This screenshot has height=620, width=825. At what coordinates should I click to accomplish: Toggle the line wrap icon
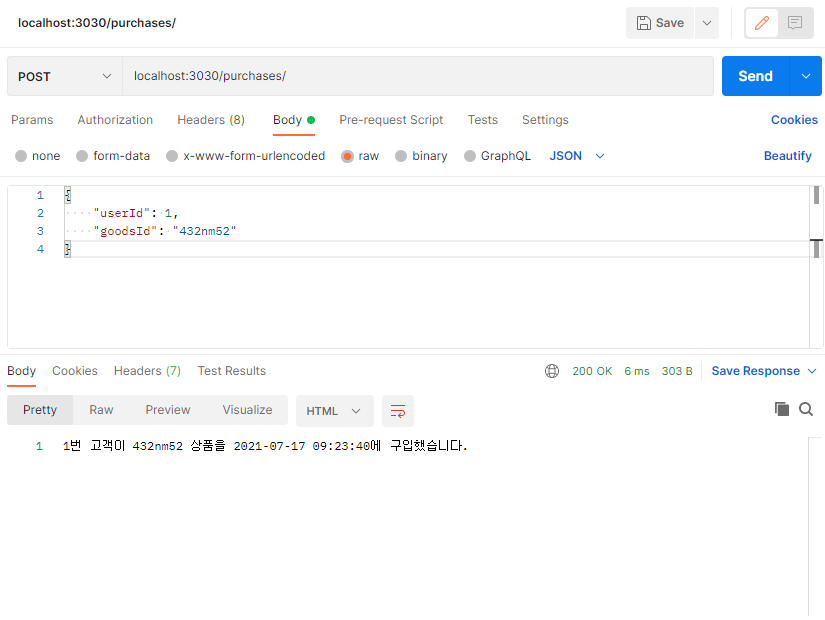(x=398, y=411)
